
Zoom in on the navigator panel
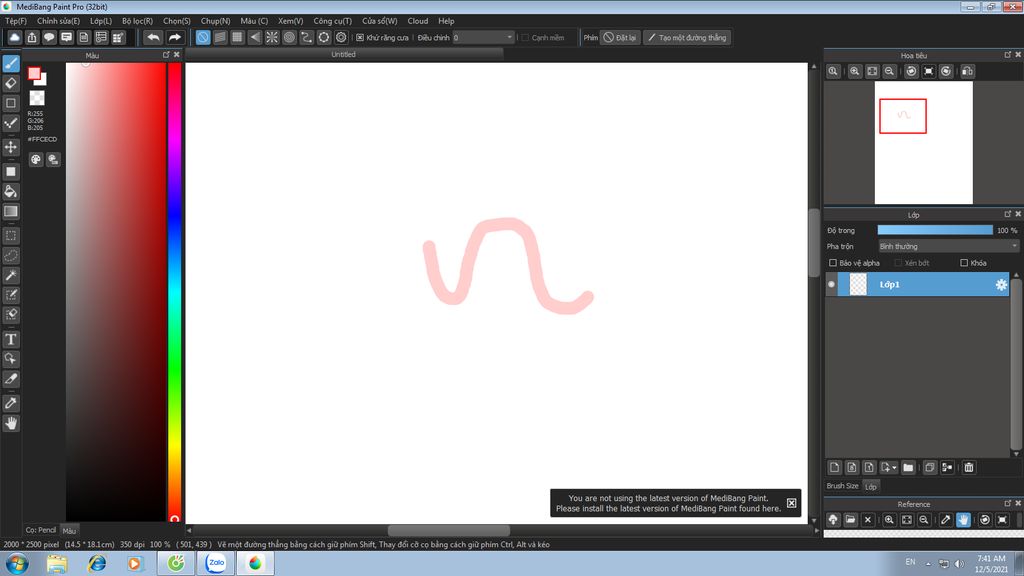854,71
